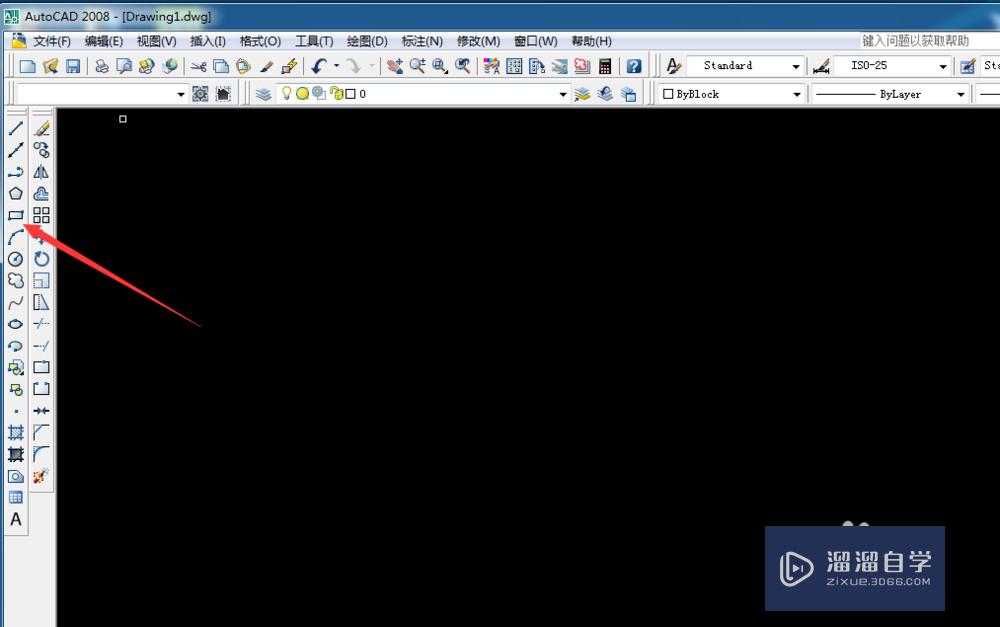Open the 修改(M) menu
The height and width of the screenshot is (627, 1000).
478,41
